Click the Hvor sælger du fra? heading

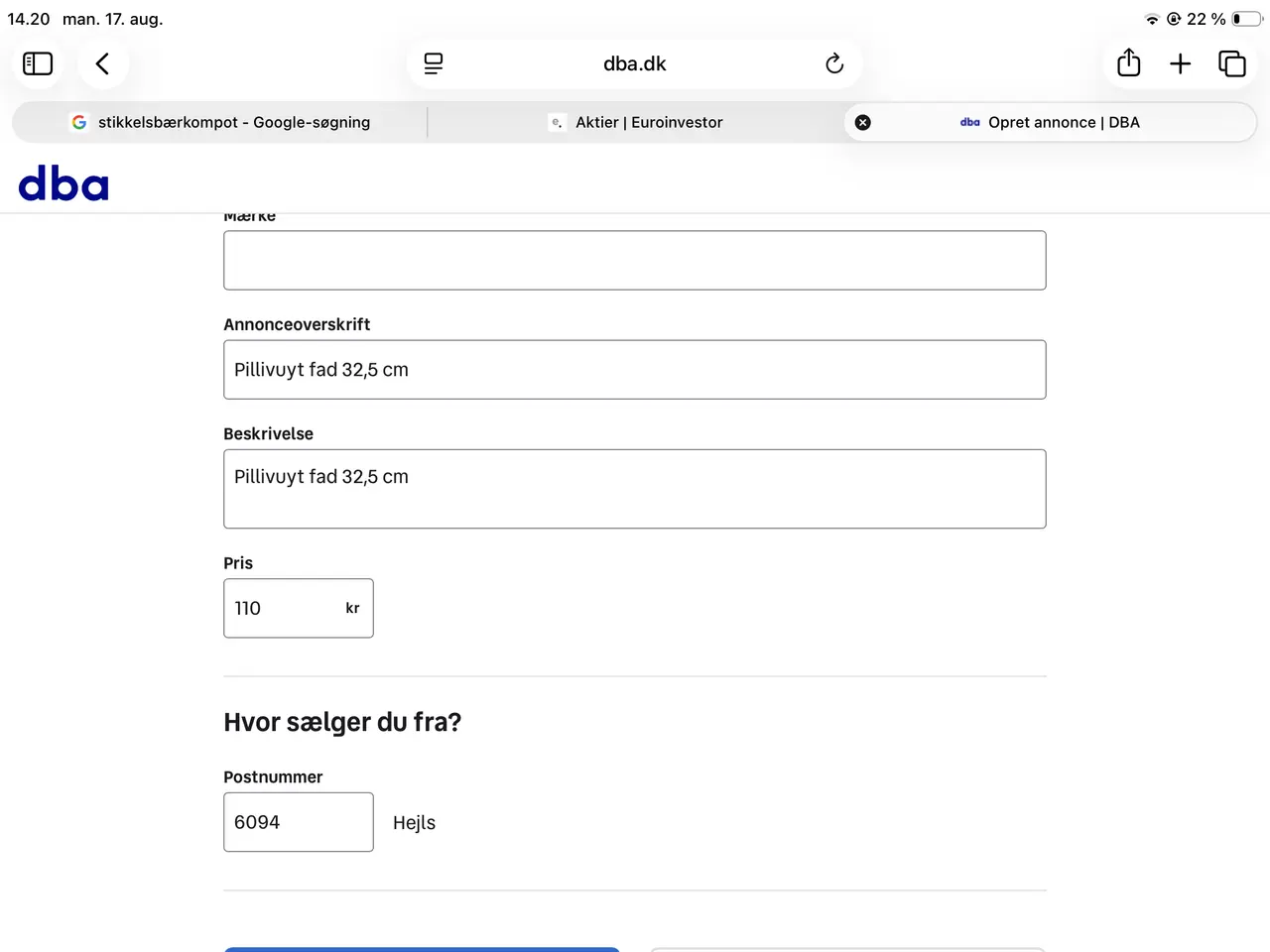342,722
